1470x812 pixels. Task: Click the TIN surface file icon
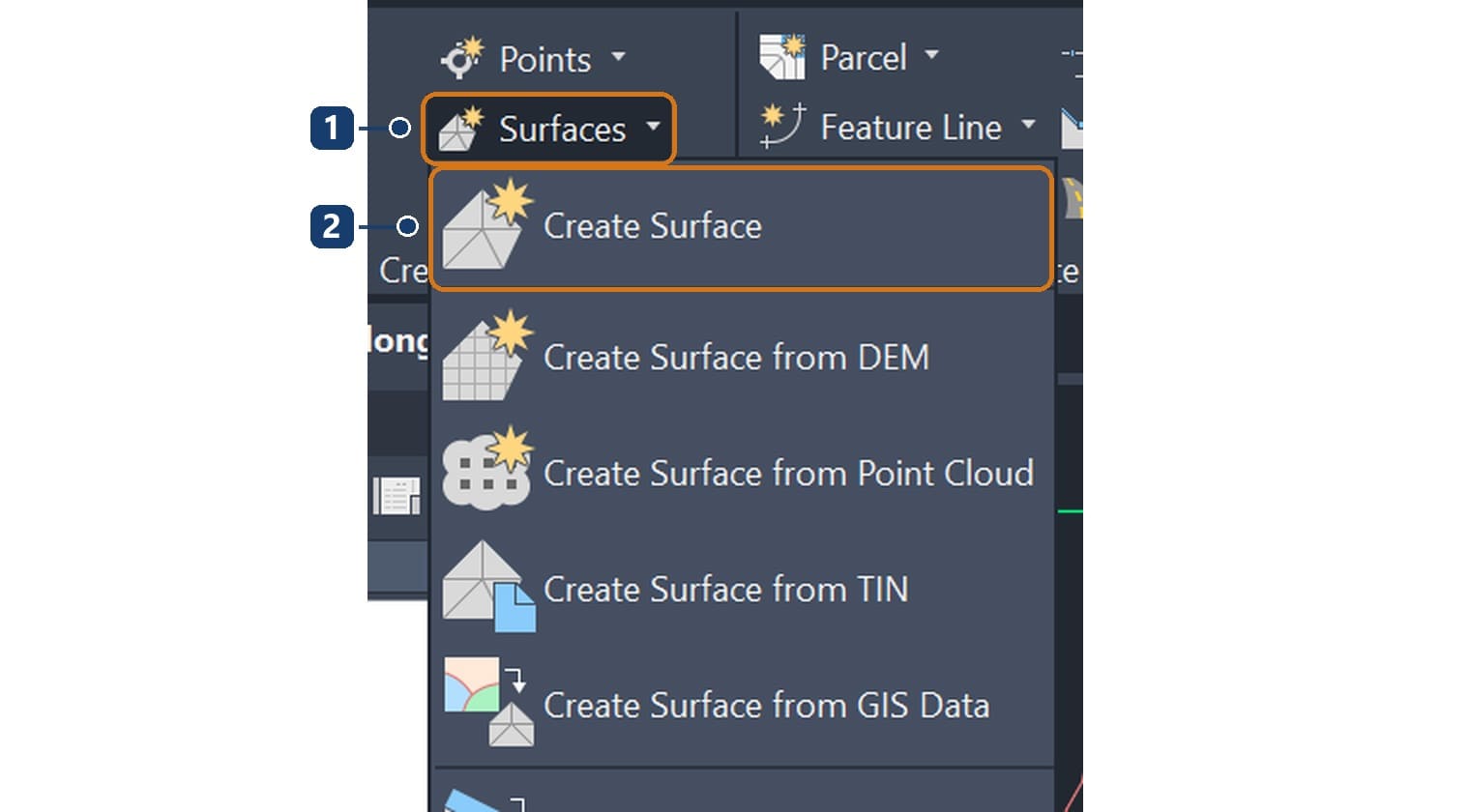click(x=488, y=587)
